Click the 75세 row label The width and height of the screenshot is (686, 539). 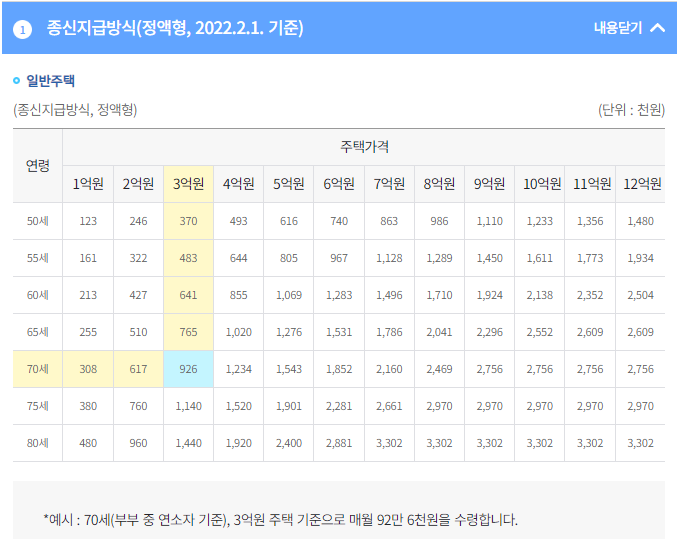[x=38, y=406]
